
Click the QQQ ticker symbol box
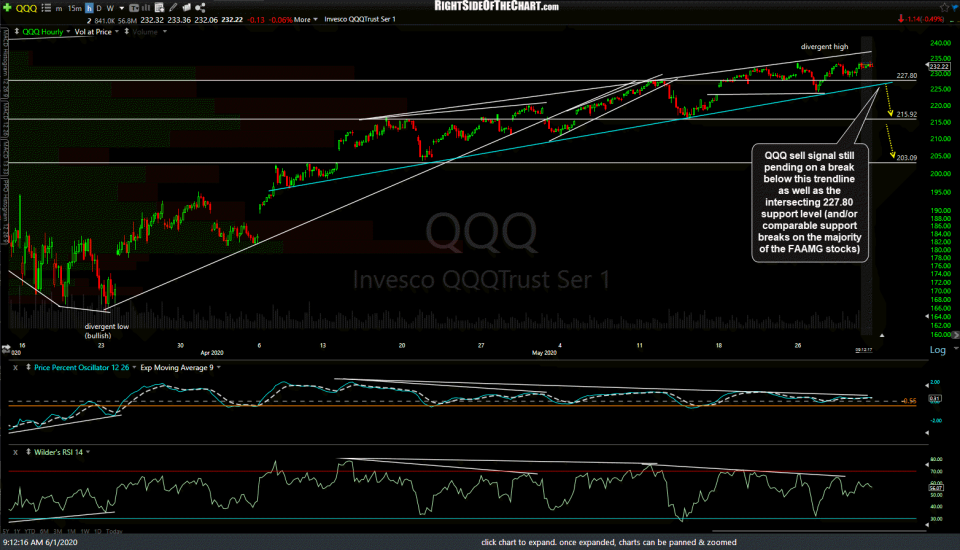pyautogui.click(x=26, y=8)
